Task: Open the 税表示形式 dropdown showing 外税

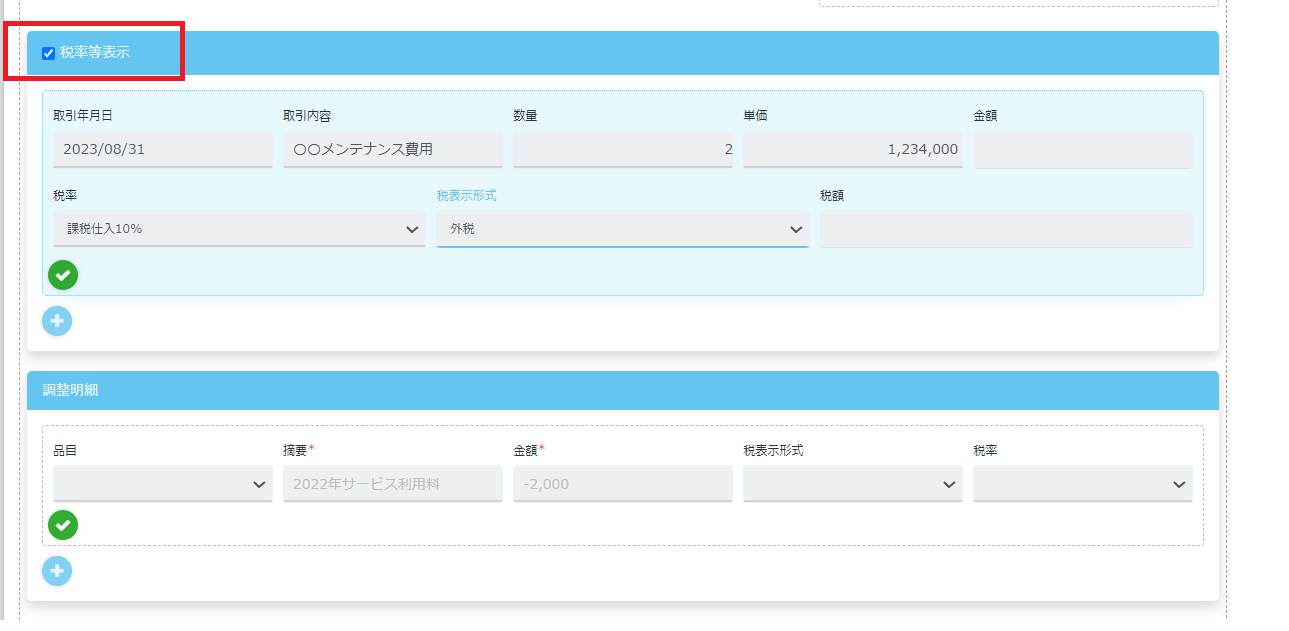Action: pos(623,229)
